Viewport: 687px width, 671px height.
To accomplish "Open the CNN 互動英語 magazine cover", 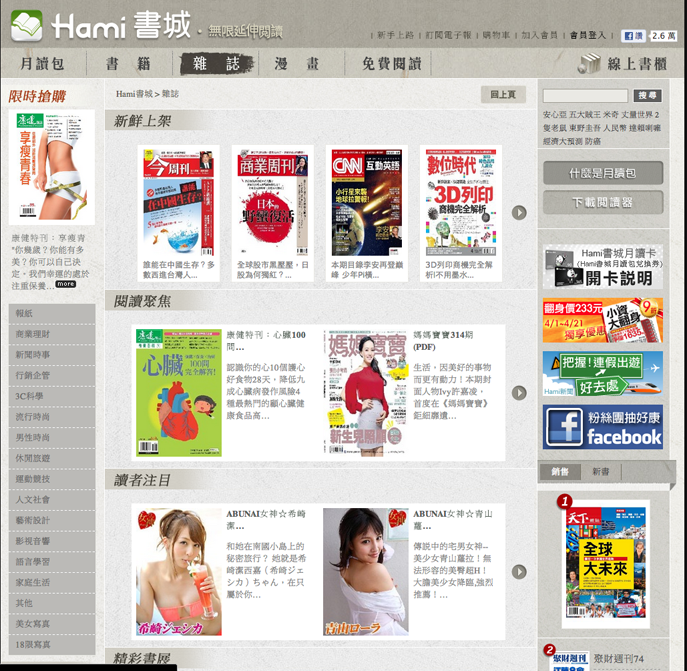I will coord(366,202).
